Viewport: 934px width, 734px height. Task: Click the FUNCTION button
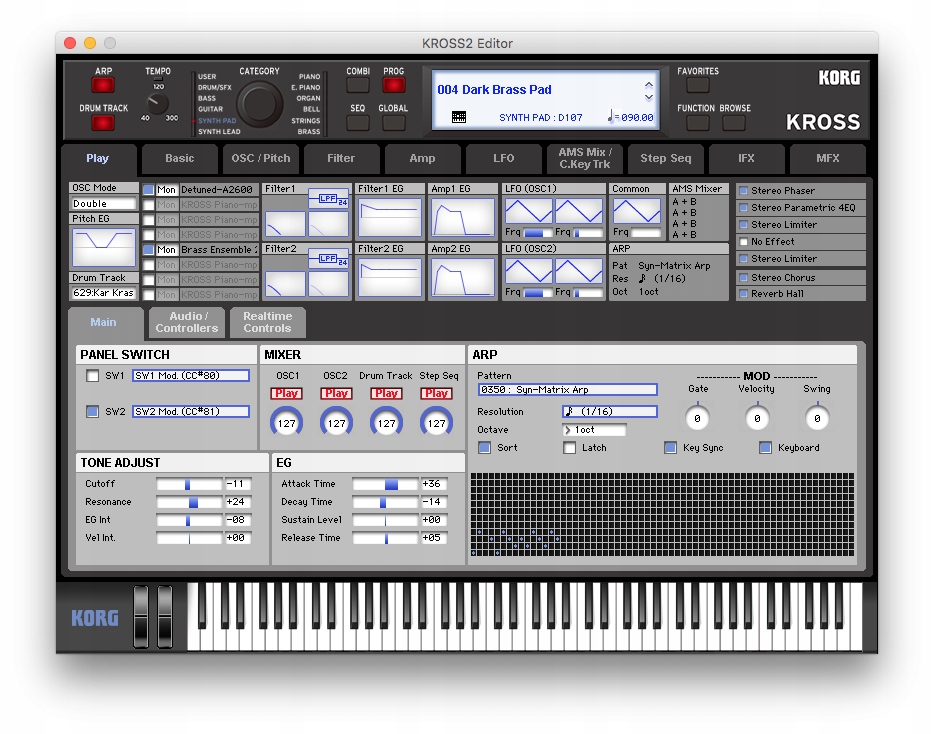698,123
